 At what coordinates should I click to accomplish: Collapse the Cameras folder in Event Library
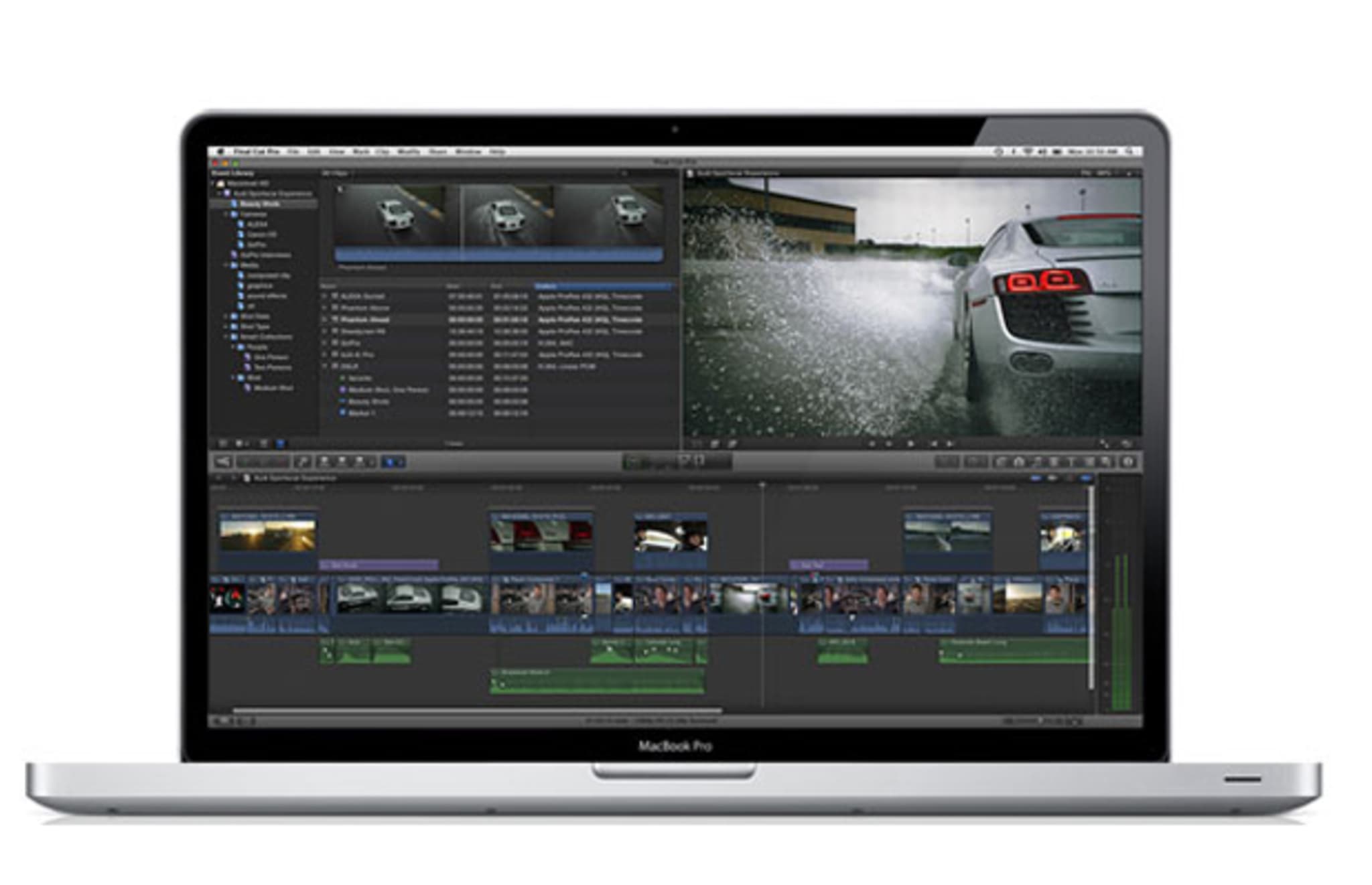coord(226,214)
